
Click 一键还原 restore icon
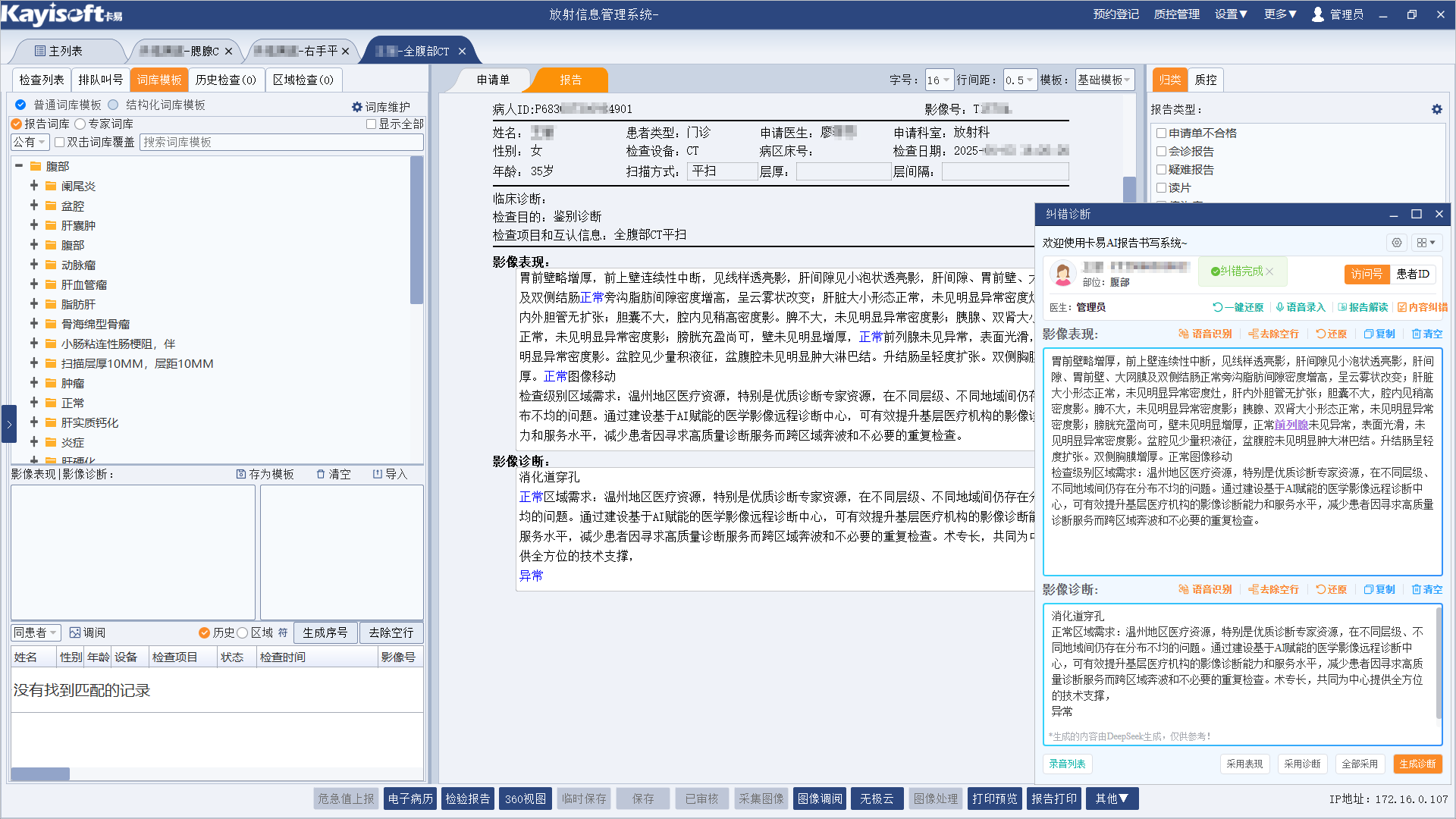pos(1217,307)
